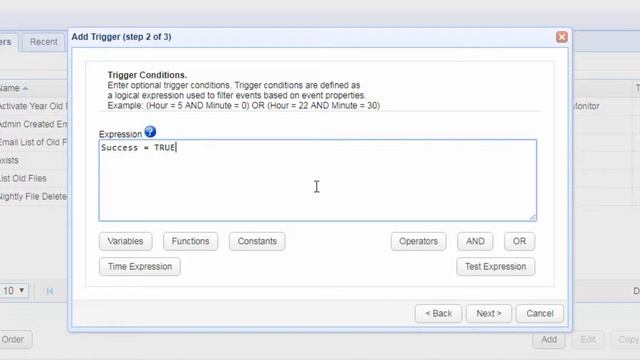Click the Order button in background page

(x=14, y=340)
